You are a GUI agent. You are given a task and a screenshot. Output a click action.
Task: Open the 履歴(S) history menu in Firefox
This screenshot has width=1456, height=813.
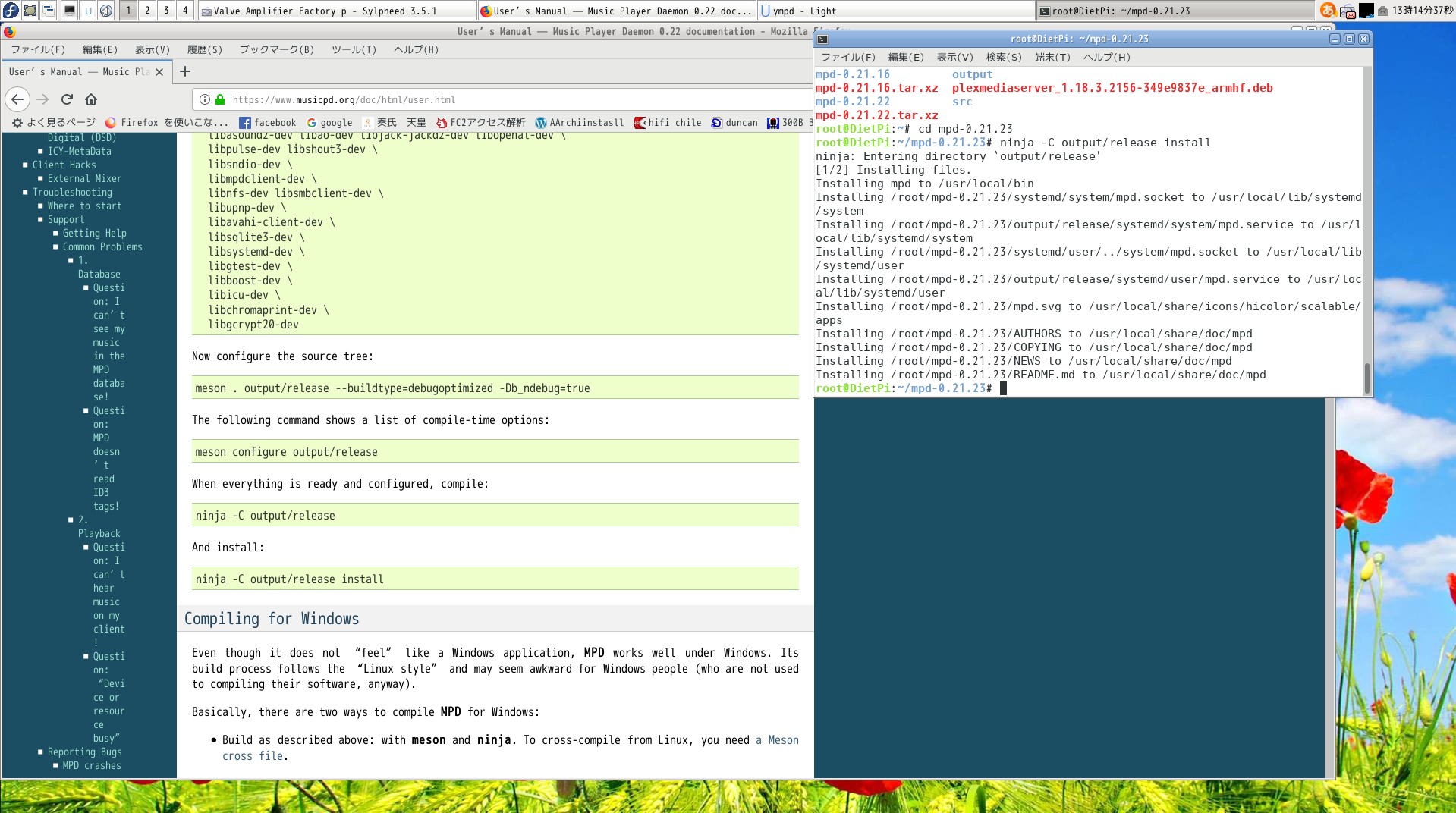tap(204, 49)
